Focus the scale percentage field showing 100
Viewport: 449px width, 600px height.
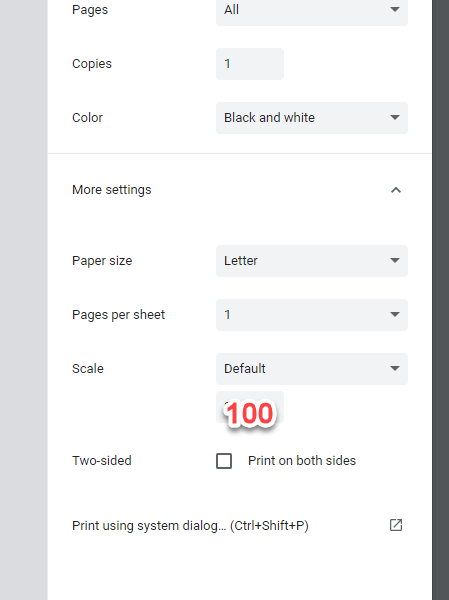250,407
